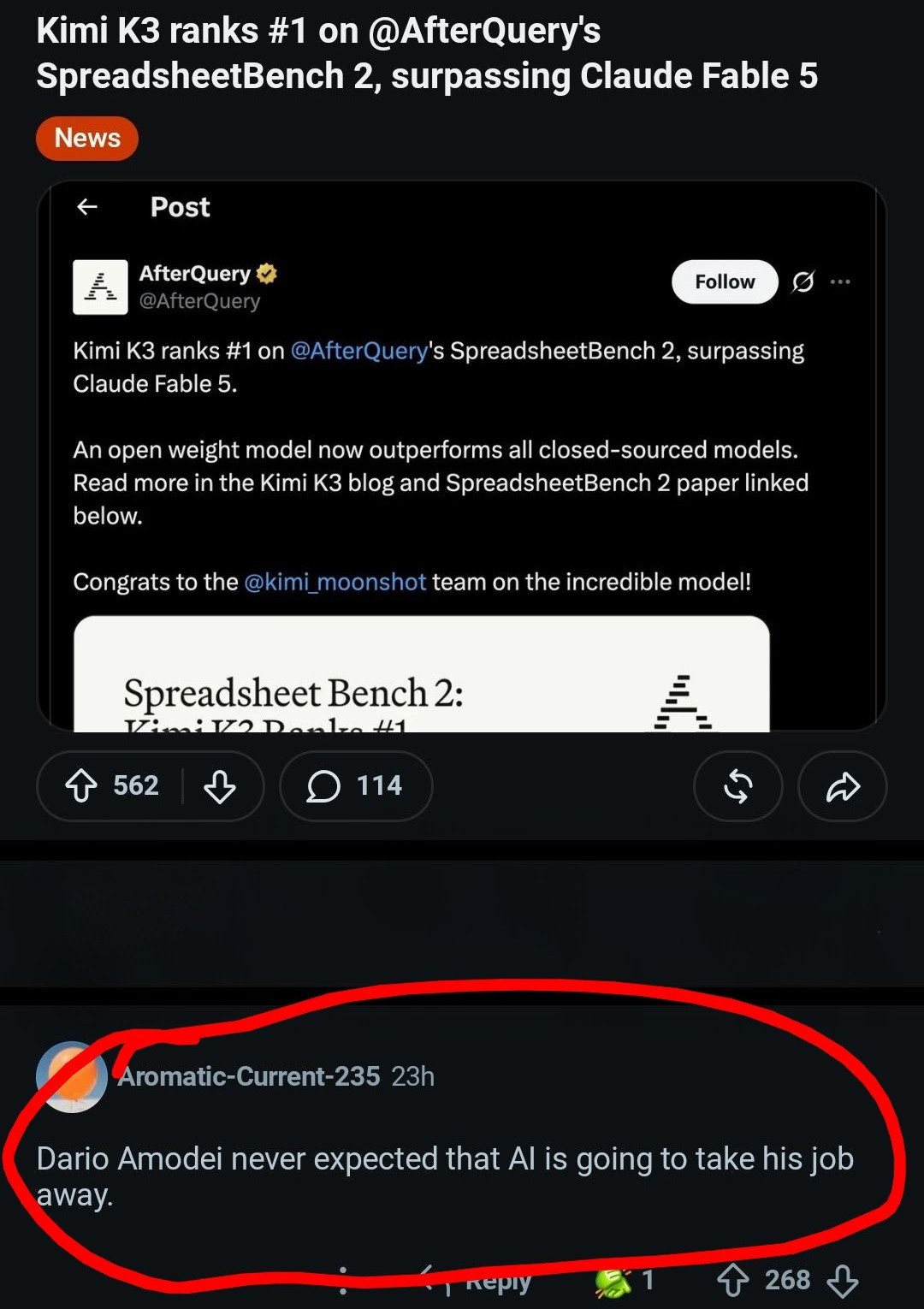The height and width of the screenshot is (1309, 924).
Task: Open @AfterQuery mention in tweet
Action: (359, 351)
